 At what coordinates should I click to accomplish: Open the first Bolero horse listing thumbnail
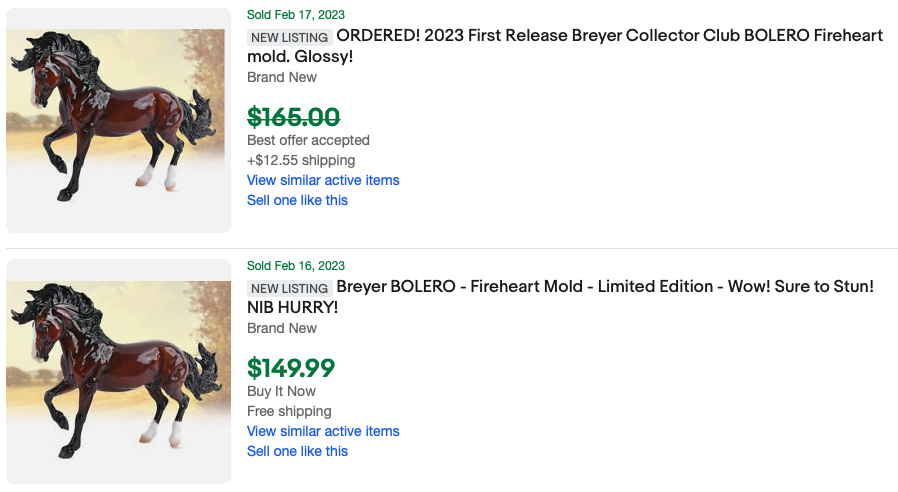click(118, 120)
